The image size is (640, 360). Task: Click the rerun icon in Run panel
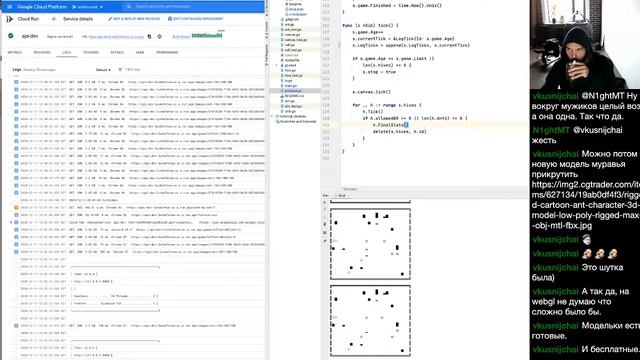click(x=325, y=202)
